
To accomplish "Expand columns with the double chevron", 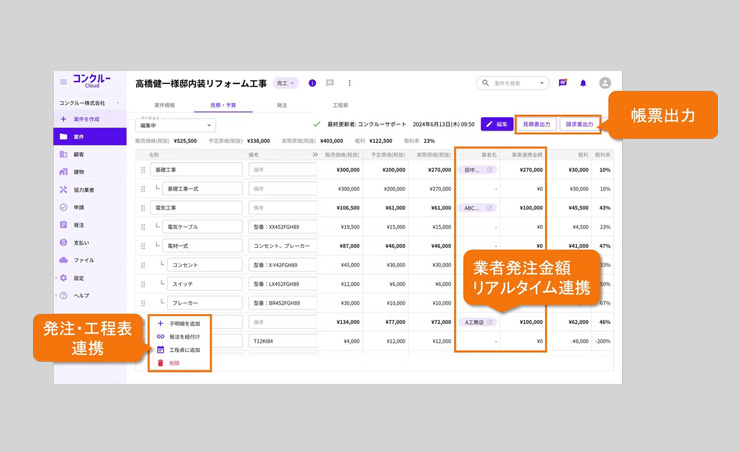I will 315,155.
